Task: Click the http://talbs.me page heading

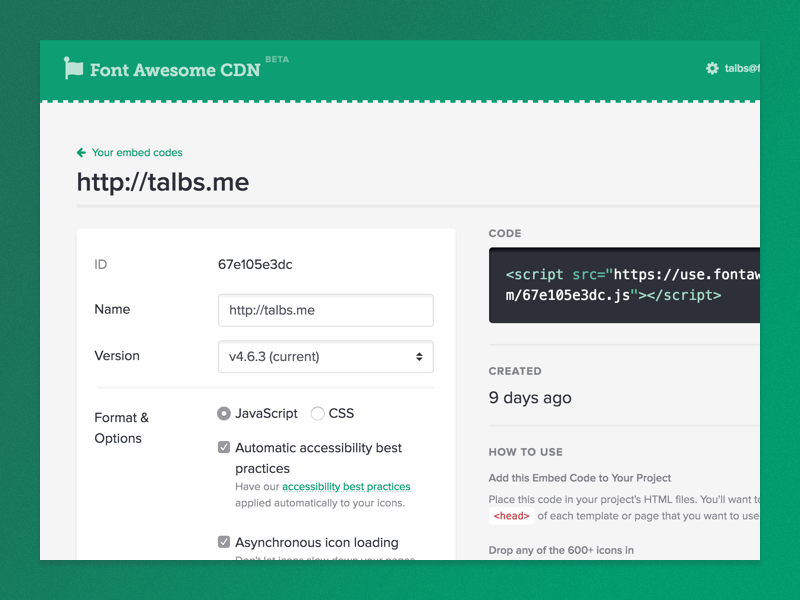Action: coord(163,182)
